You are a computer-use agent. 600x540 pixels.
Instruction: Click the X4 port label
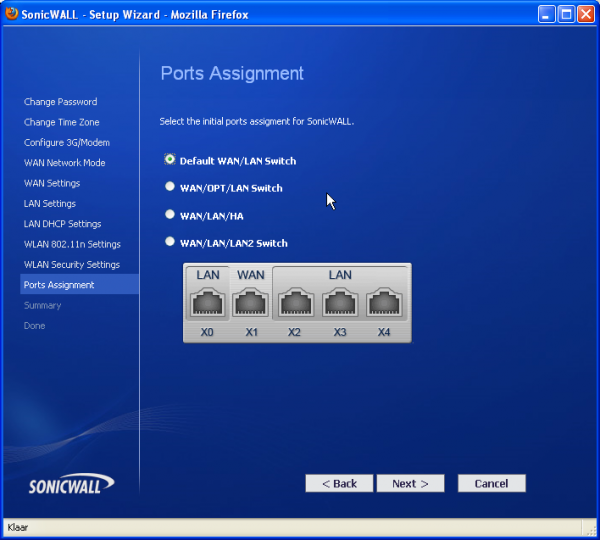[384, 332]
